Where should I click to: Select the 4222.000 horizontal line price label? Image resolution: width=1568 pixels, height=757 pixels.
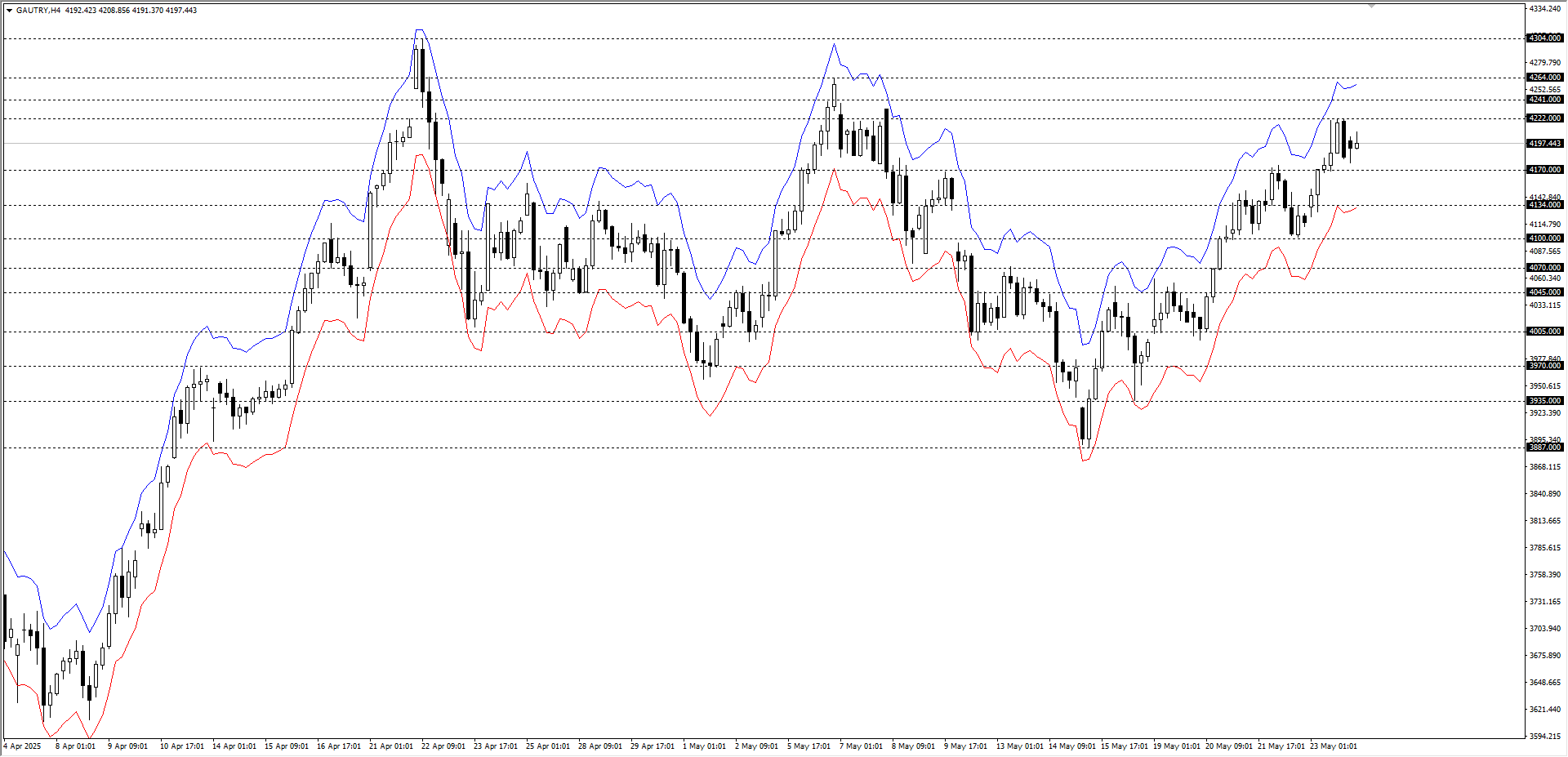1544,118
